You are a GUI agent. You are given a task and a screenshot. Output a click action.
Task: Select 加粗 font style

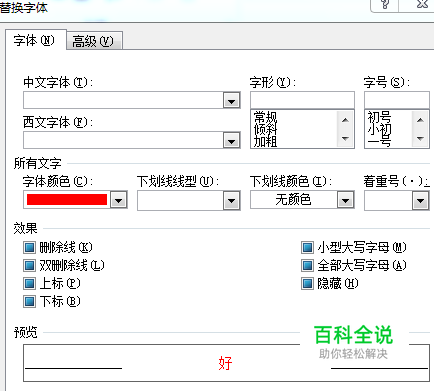click(265, 141)
